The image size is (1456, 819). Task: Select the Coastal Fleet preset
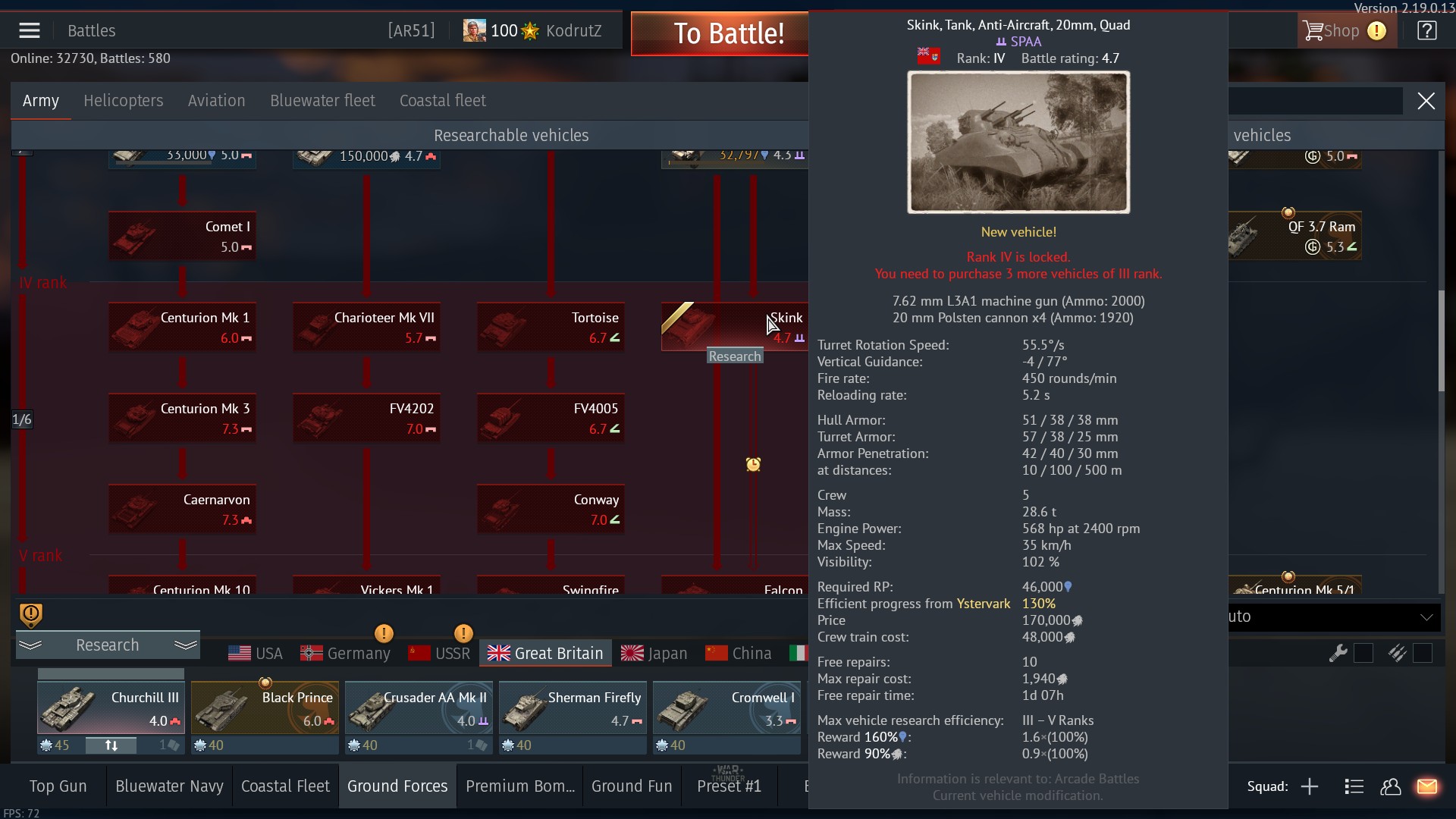285,786
